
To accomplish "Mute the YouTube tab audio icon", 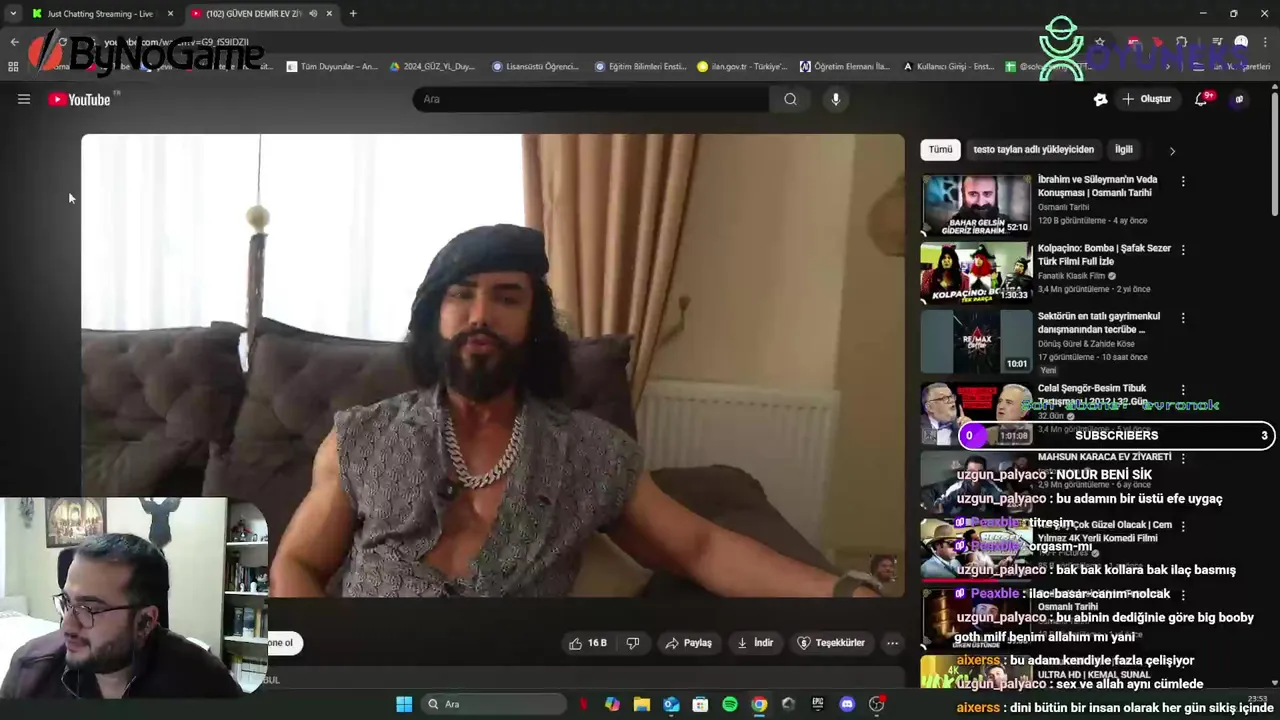I will point(314,14).
